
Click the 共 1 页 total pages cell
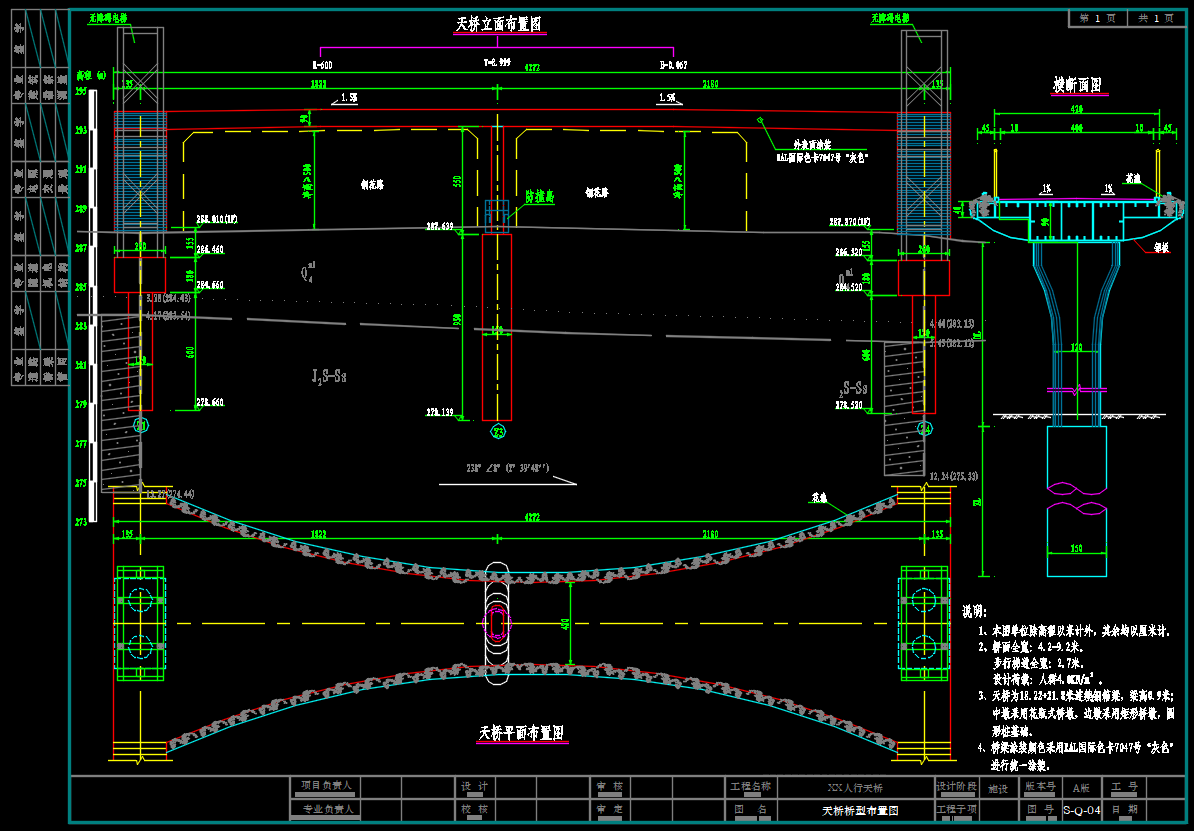(x=1156, y=18)
